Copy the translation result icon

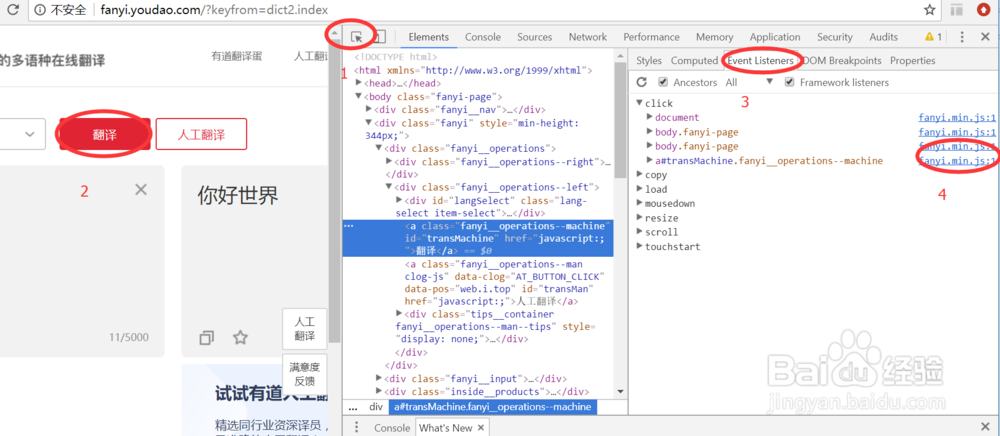click(x=207, y=337)
